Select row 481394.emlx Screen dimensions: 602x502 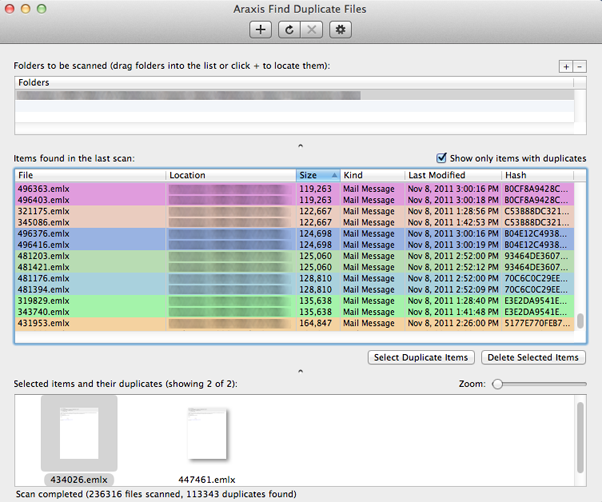(294, 289)
